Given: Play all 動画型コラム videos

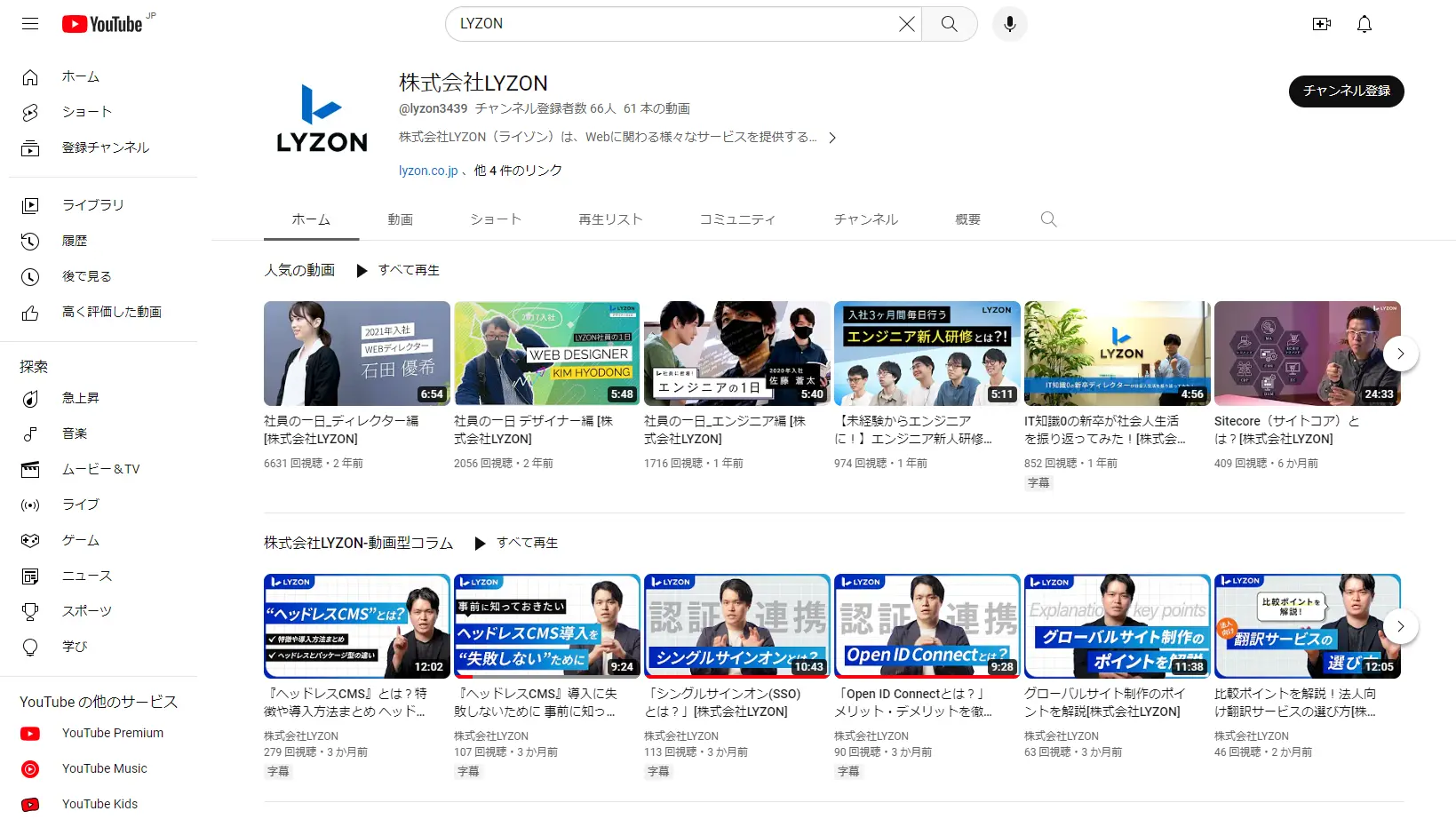Looking at the screenshot, I should click(516, 543).
